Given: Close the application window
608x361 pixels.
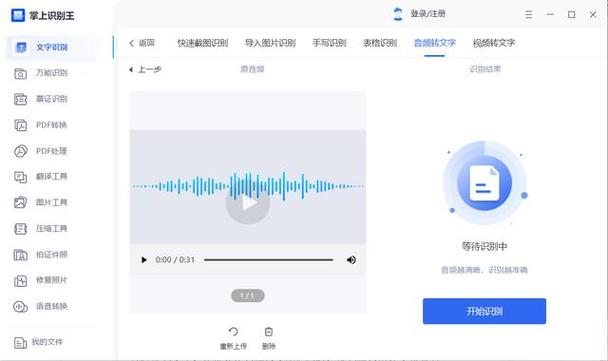Looking at the screenshot, I should click(x=593, y=14).
